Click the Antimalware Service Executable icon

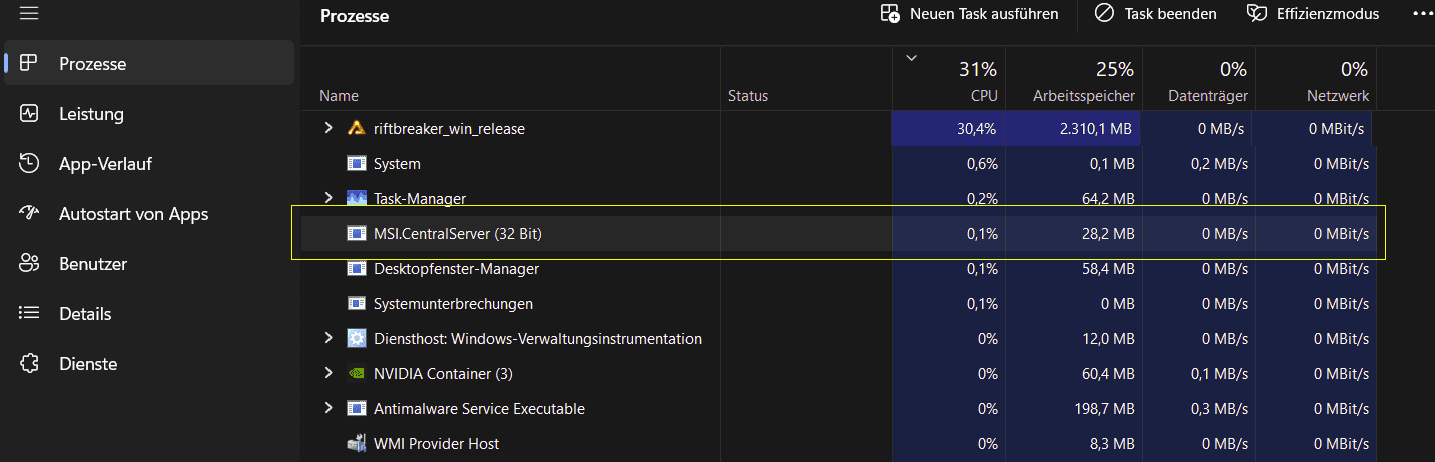pos(356,409)
